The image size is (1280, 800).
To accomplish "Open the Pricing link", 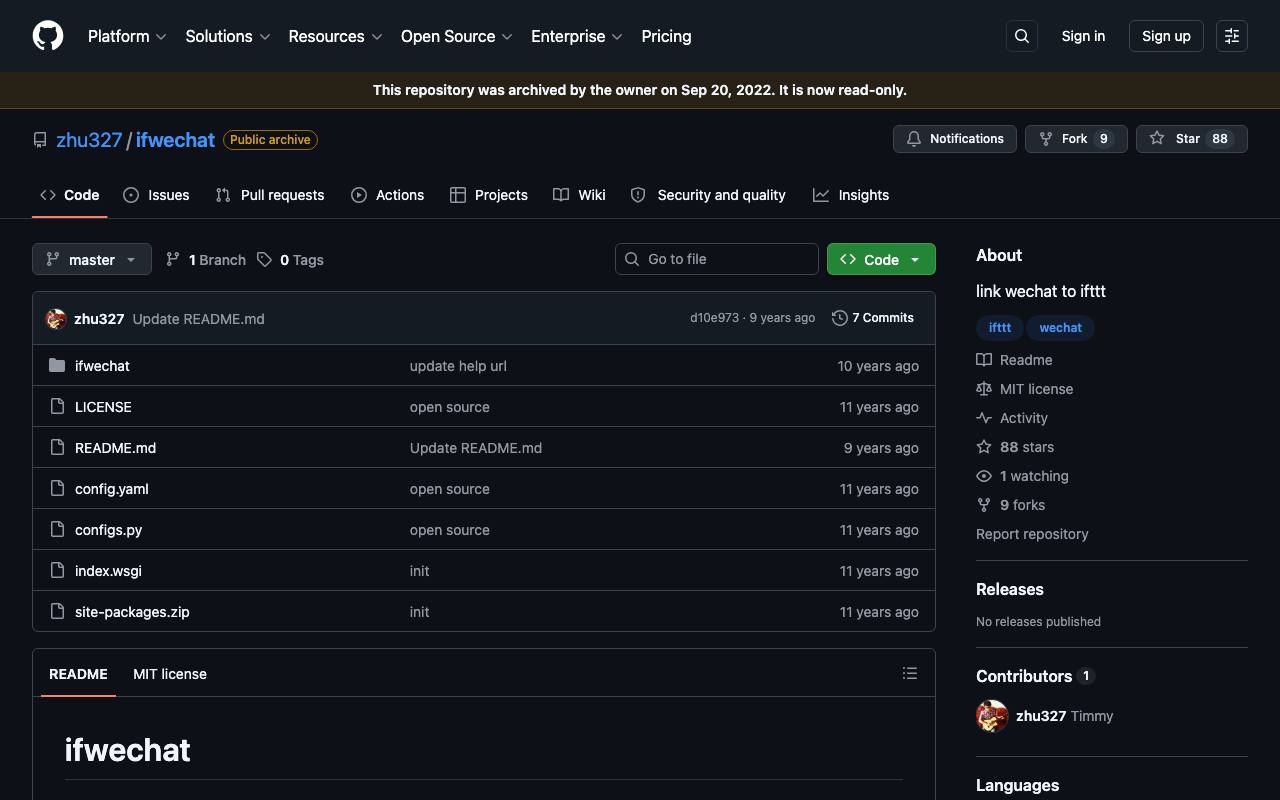I will click(x=666, y=36).
